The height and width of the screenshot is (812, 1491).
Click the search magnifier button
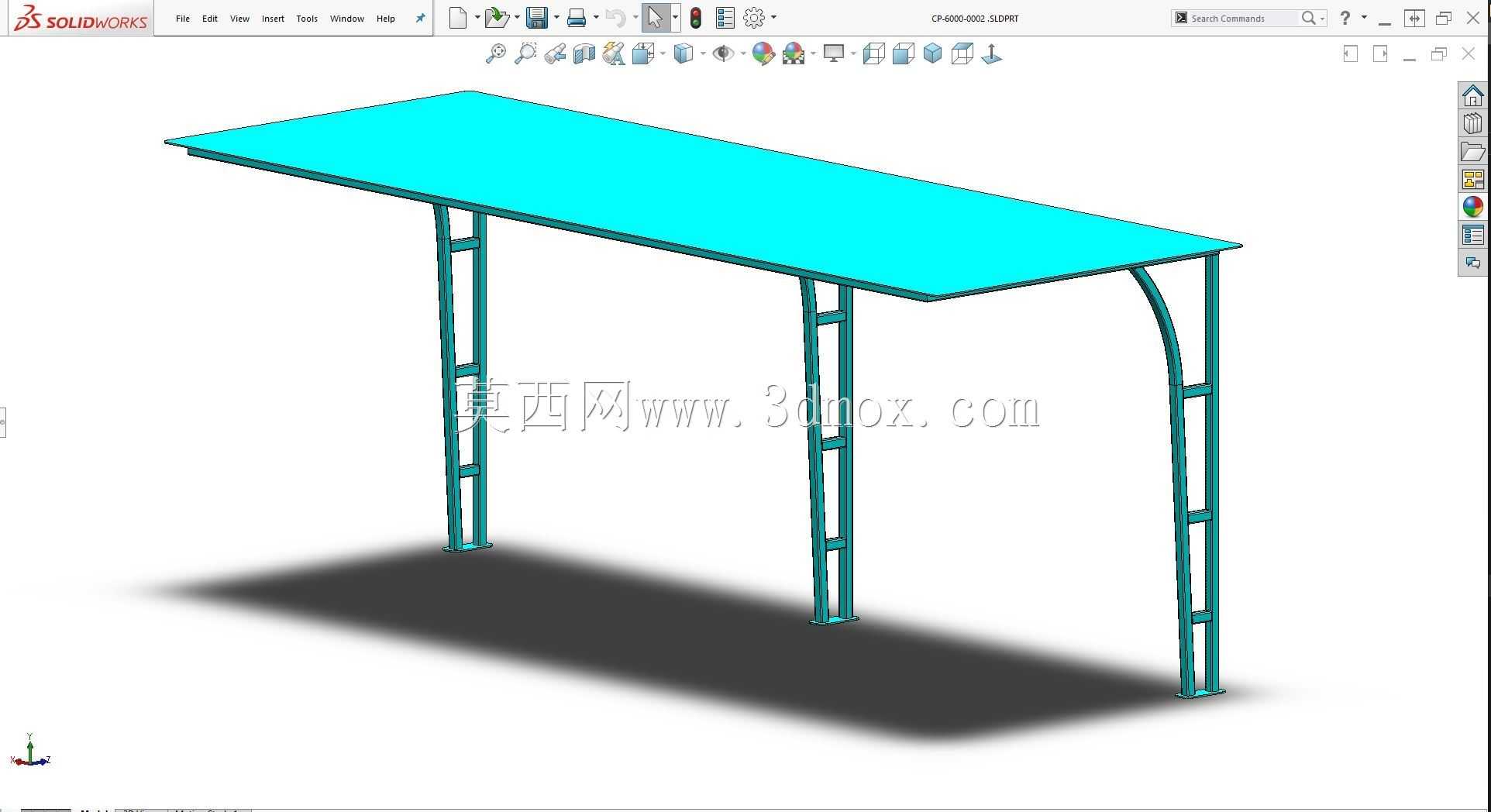(1308, 18)
